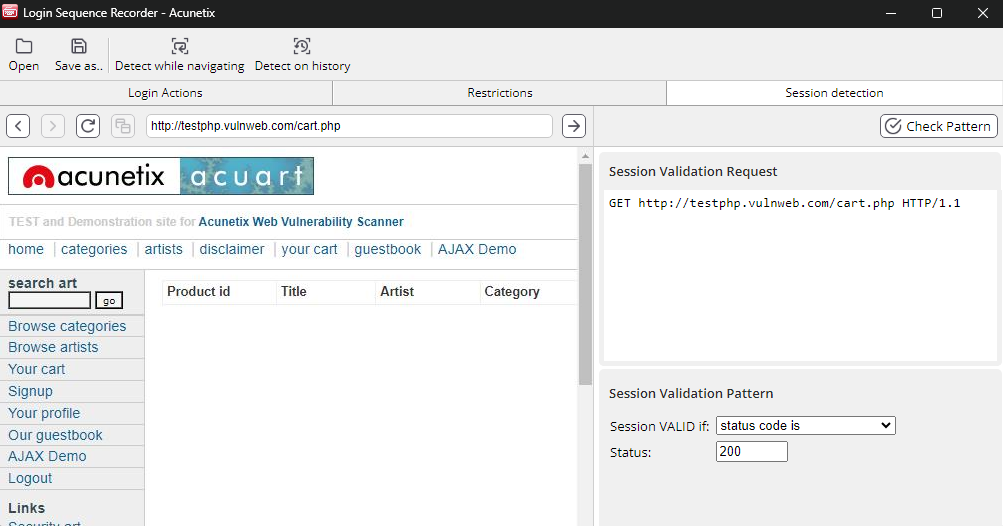The height and width of the screenshot is (526, 1003).
Task: Reload the current page
Action: (x=88, y=126)
